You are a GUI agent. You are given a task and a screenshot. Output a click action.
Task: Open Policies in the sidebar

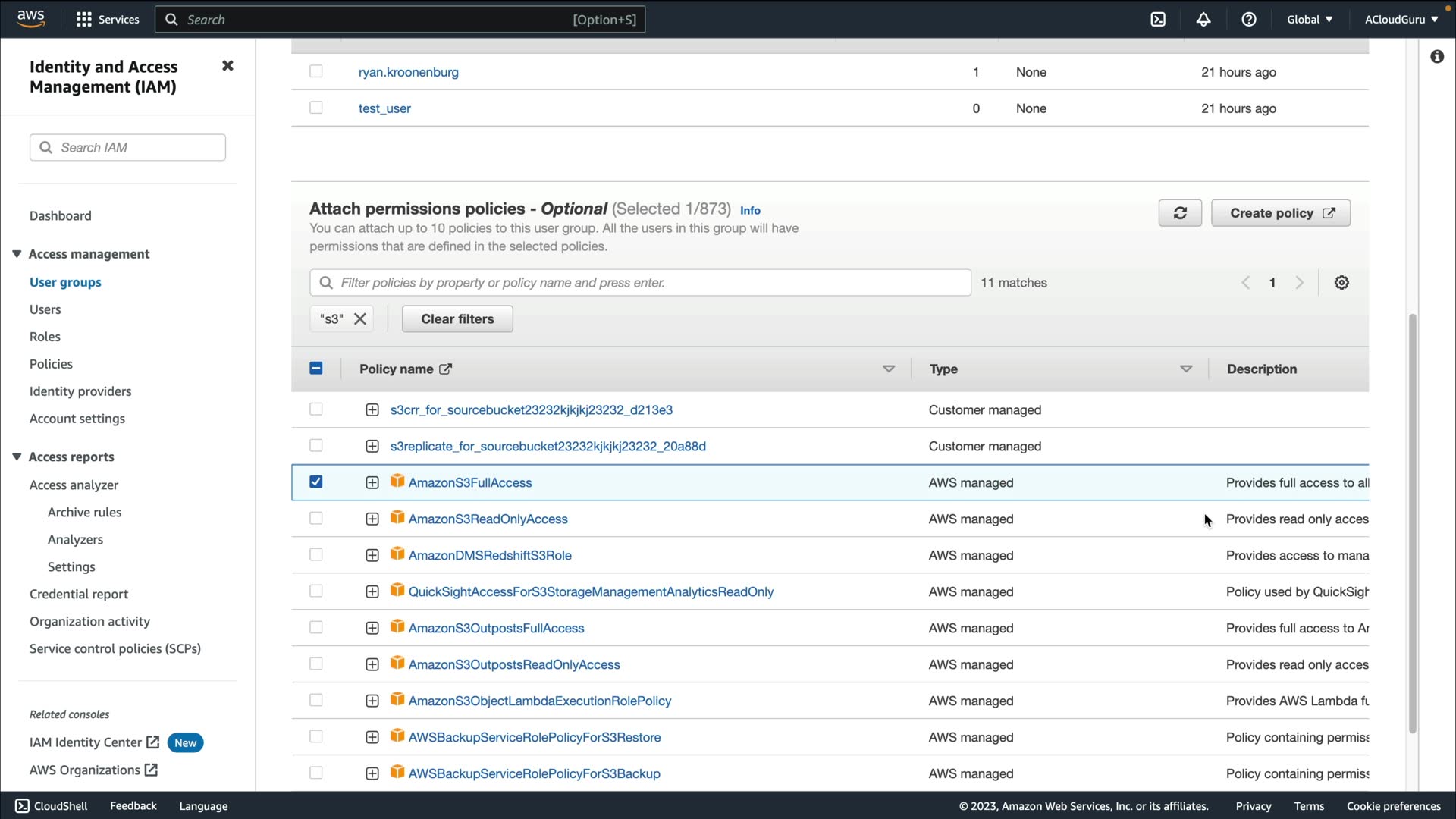tap(51, 364)
